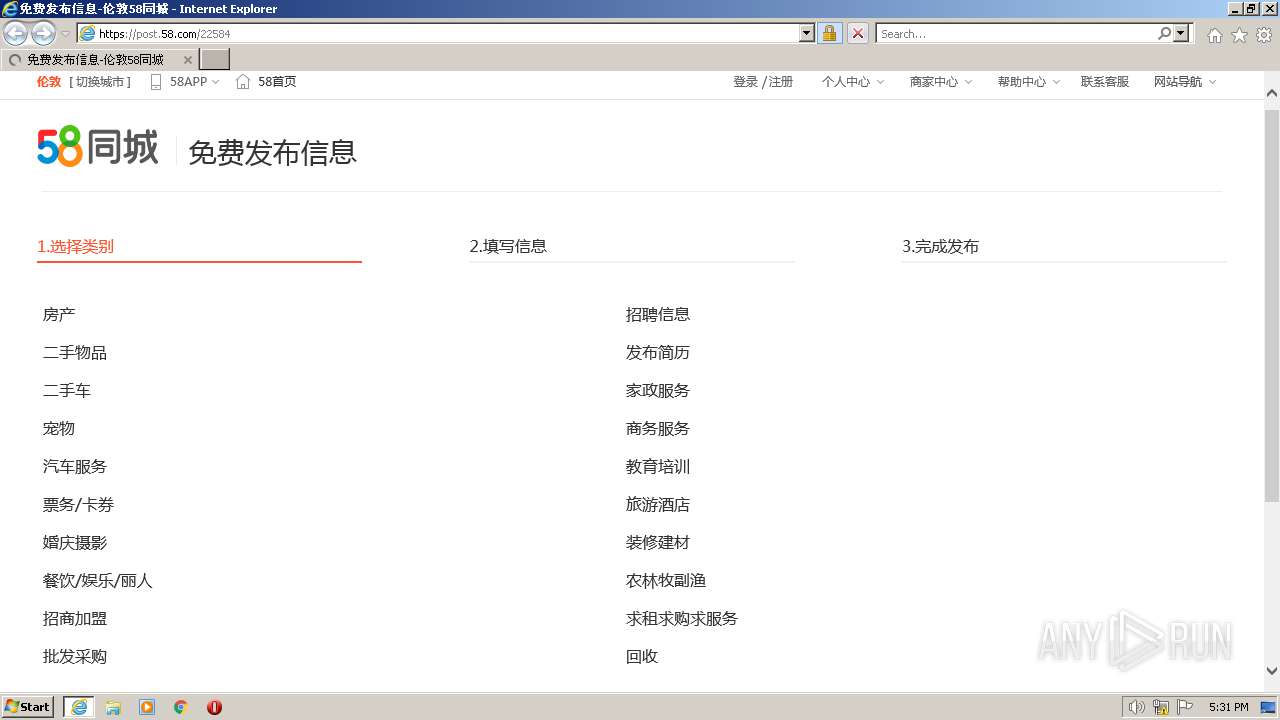Viewport: 1280px width, 720px height.
Task: Choose the 求租求购求服务 category
Action: (x=682, y=619)
